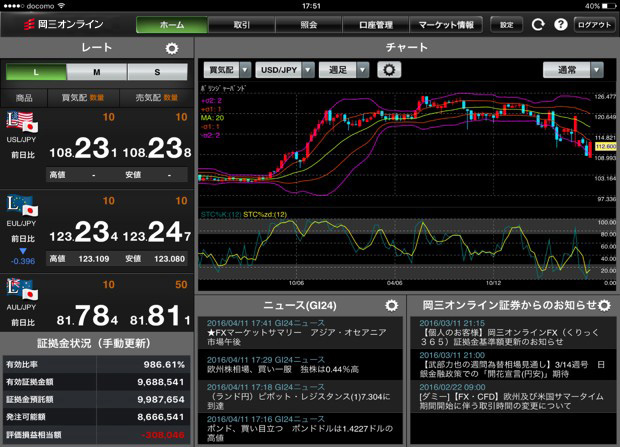Tap the MA: 20 legend label
This screenshot has width=620, height=447.
pos(212,118)
